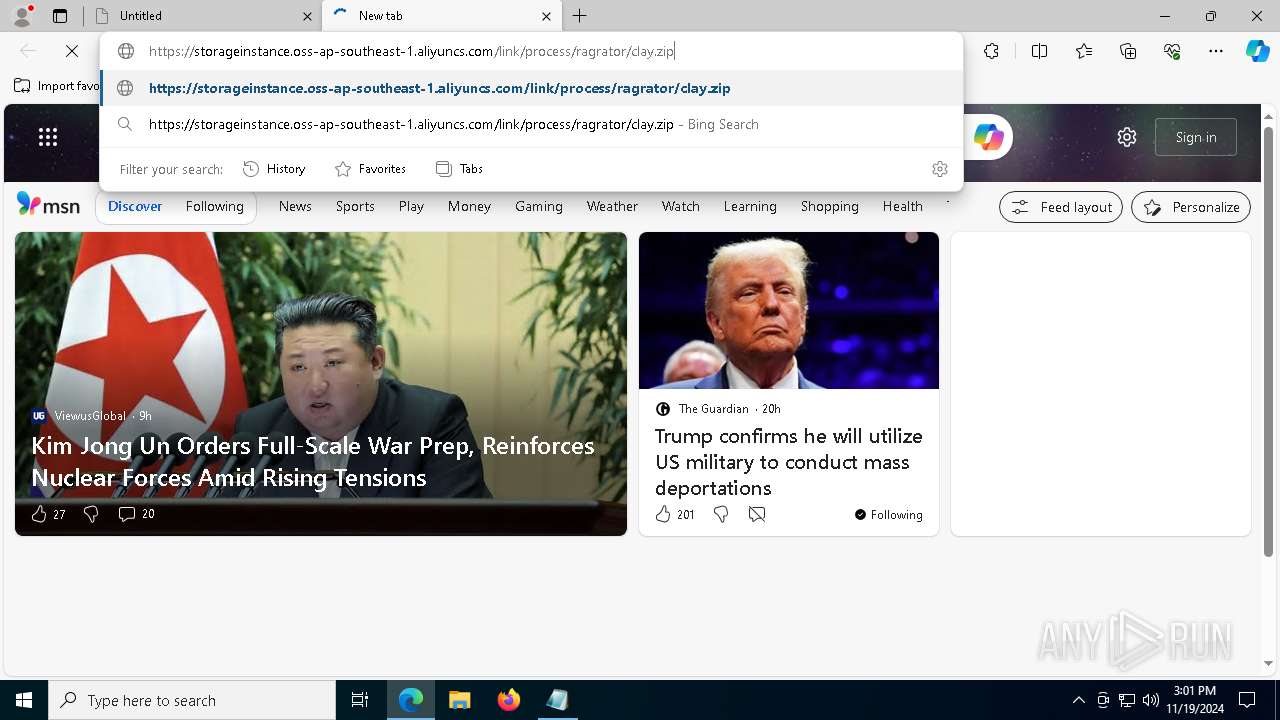Open the Learning category
Screen dimensions: 1280x720
750,206
